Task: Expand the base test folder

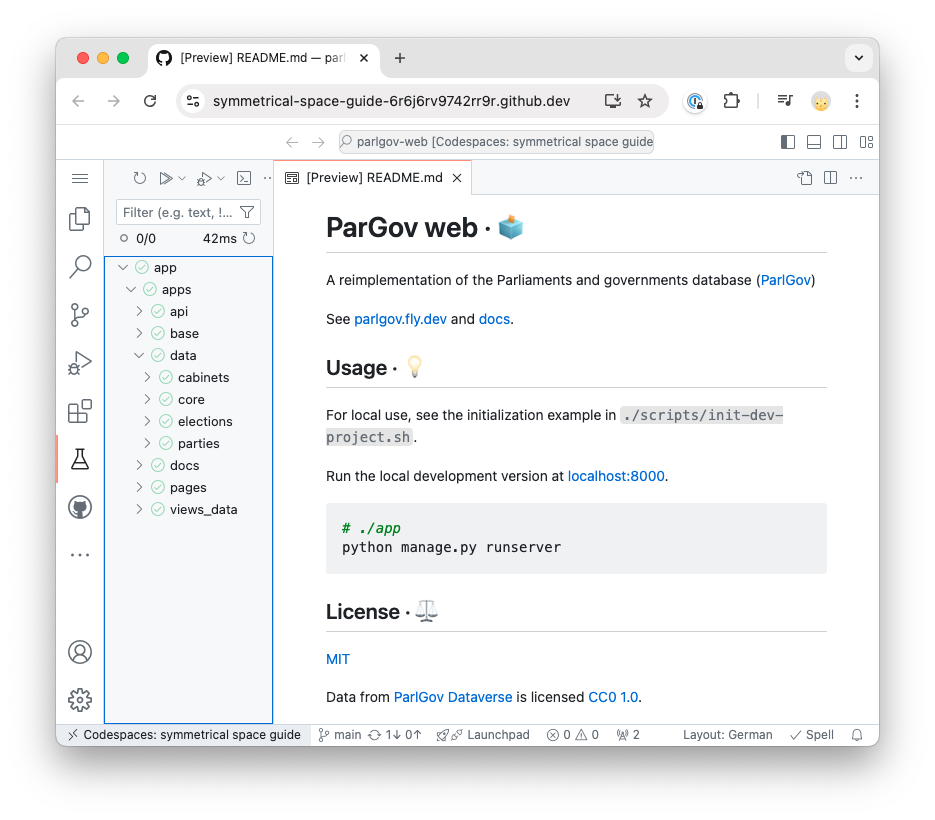Action: [x=139, y=333]
